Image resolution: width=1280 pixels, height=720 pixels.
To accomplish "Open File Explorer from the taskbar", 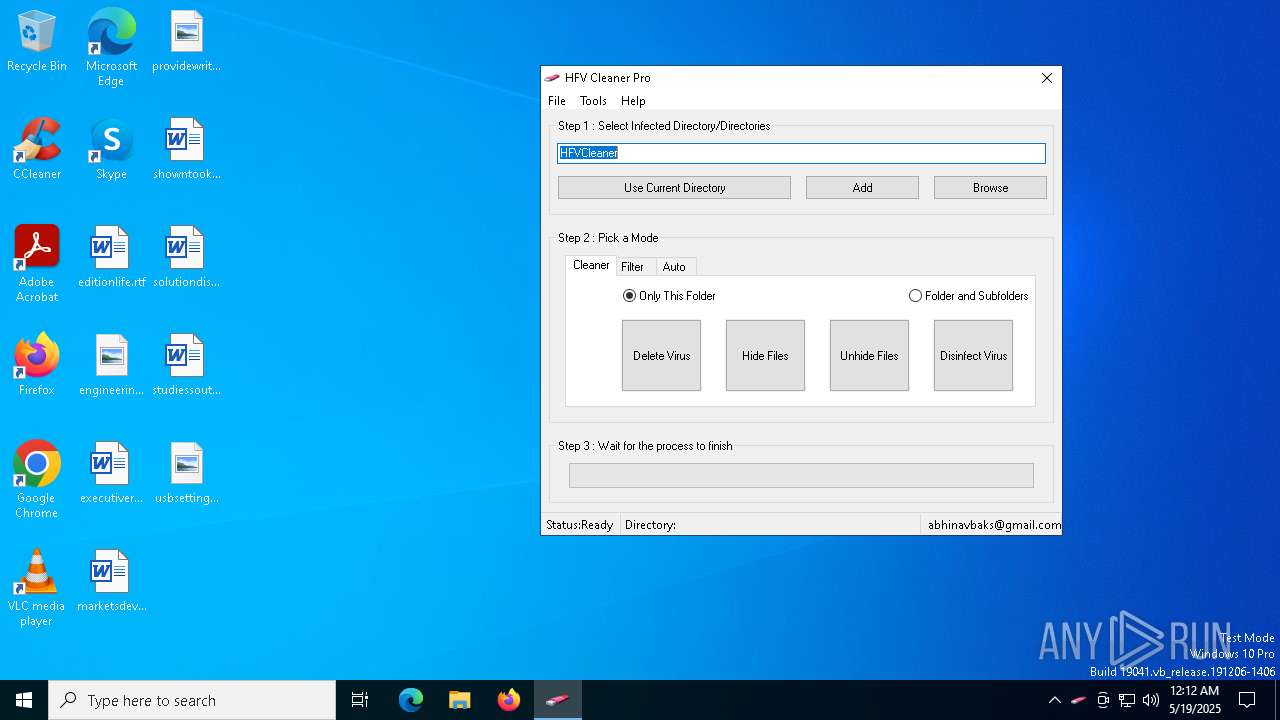I will tap(460, 700).
